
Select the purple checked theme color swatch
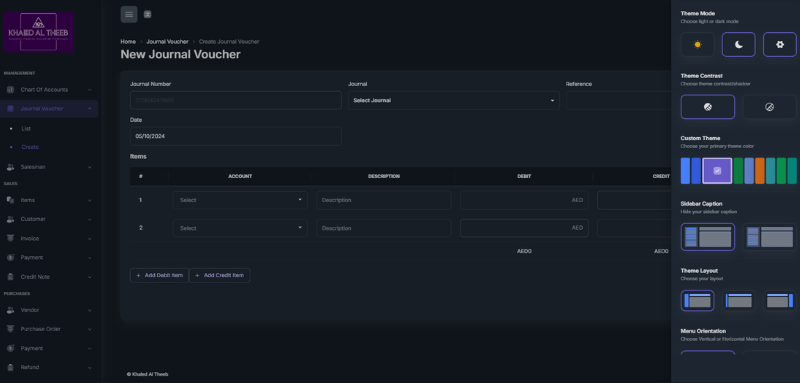(717, 171)
